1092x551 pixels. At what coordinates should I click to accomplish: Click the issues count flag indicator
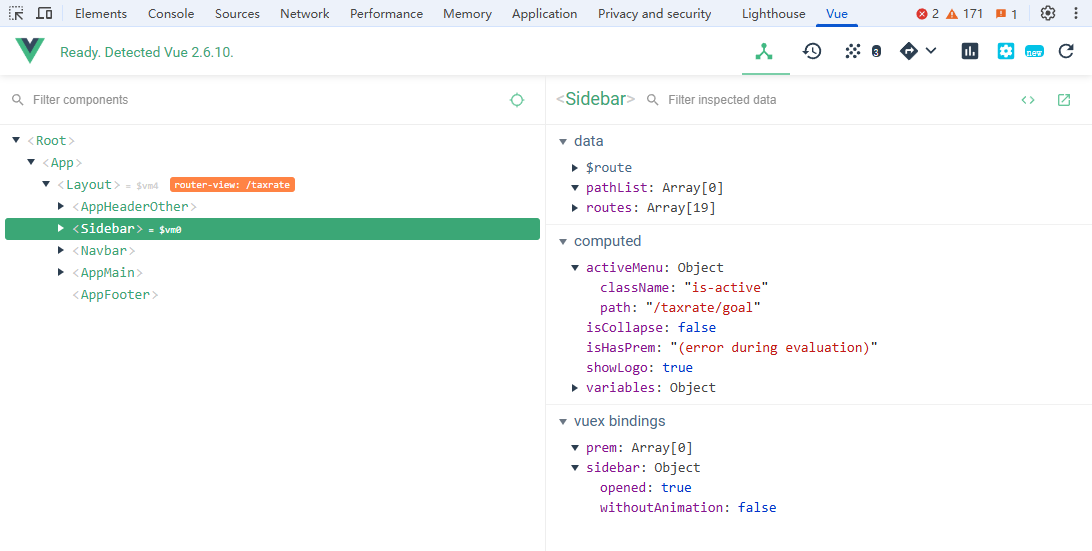[x=1006, y=14]
